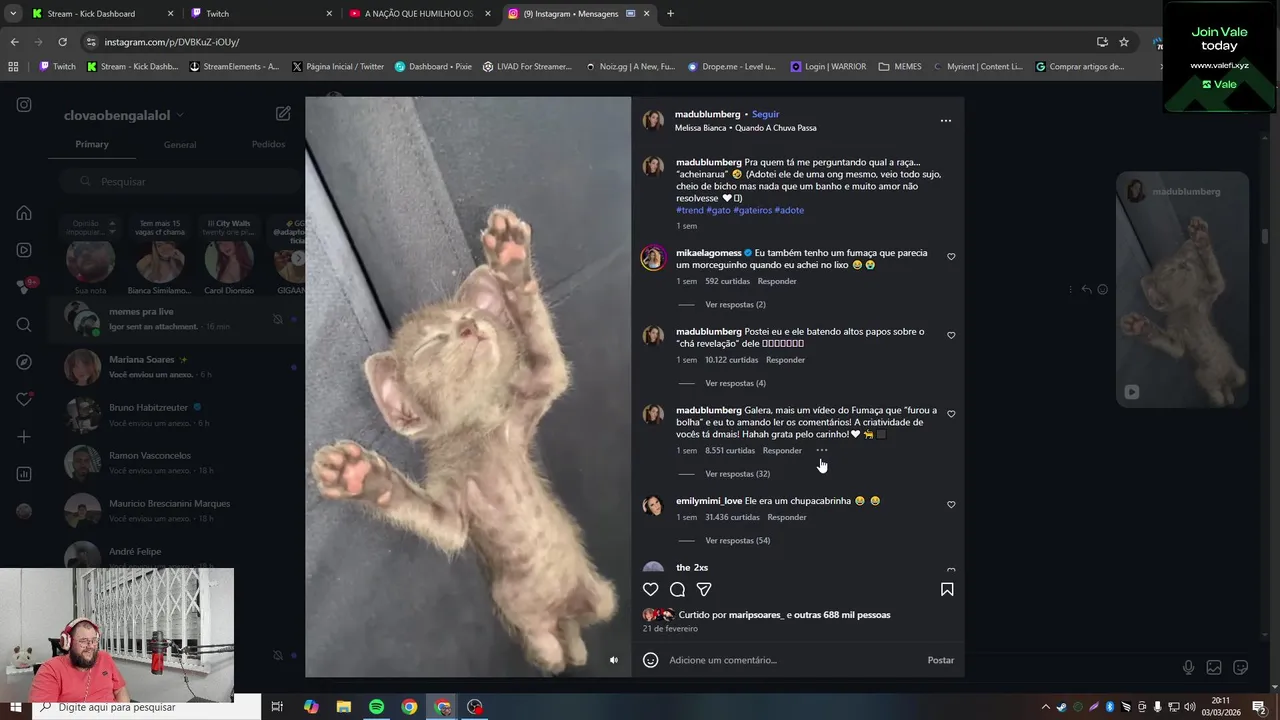Switch to Stream - Kick Dashboard tab
This screenshot has width=1280, height=720.
104,14
